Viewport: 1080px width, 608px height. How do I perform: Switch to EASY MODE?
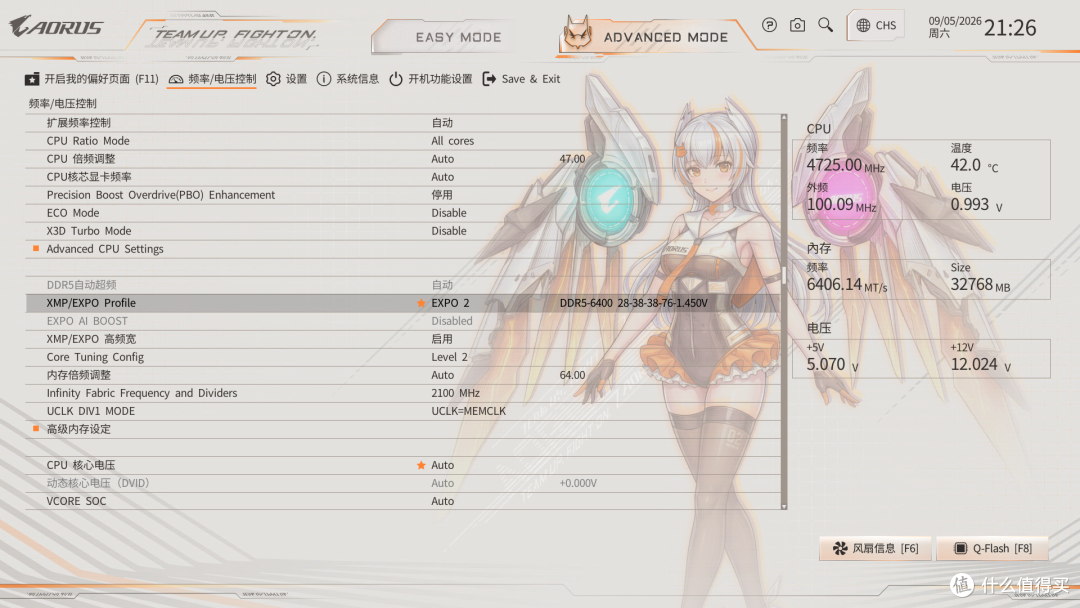(458, 37)
